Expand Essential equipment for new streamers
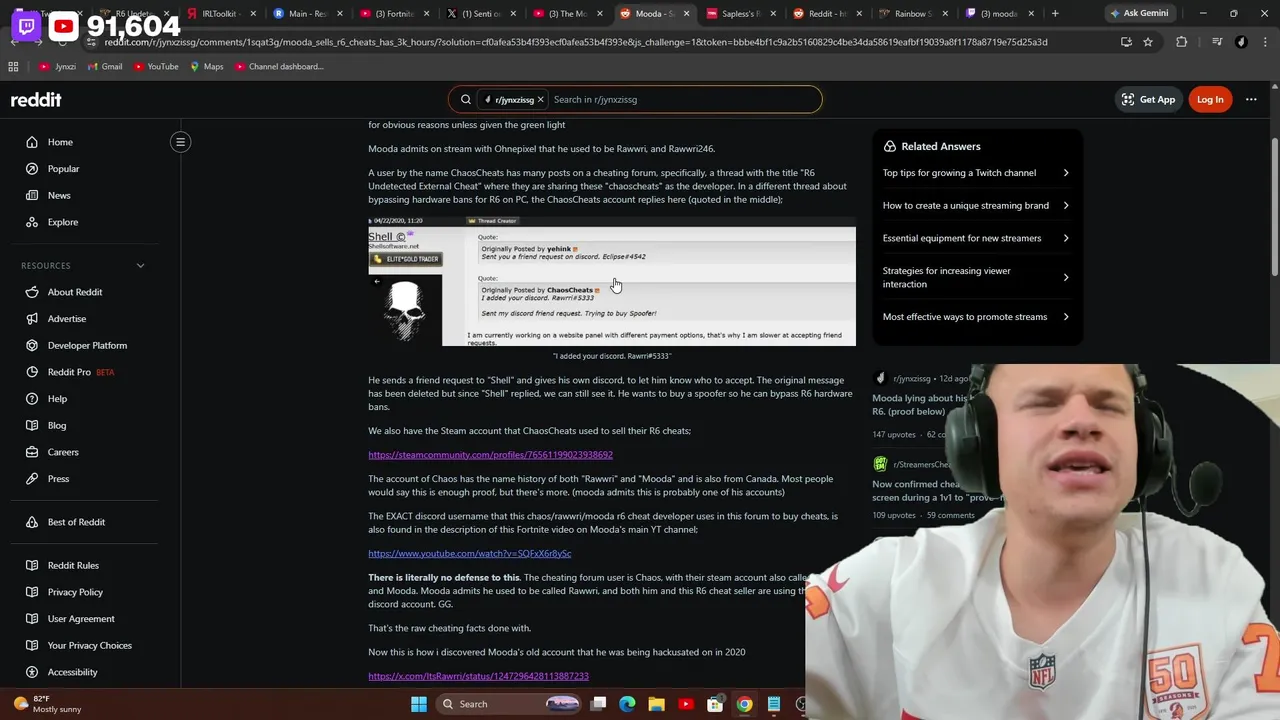Viewport: 1280px width, 720px height. pyautogui.click(x=976, y=238)
